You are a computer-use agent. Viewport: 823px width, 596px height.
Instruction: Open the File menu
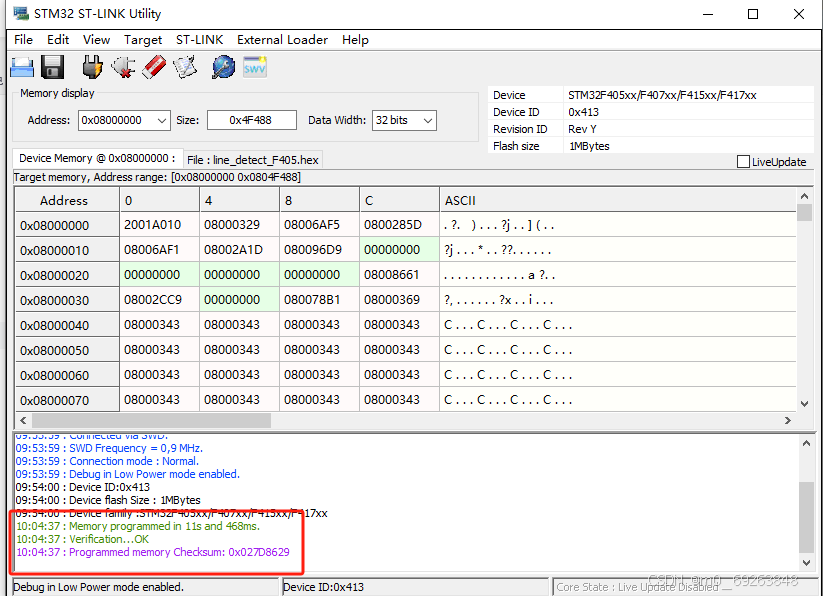(x=23, y=40)
